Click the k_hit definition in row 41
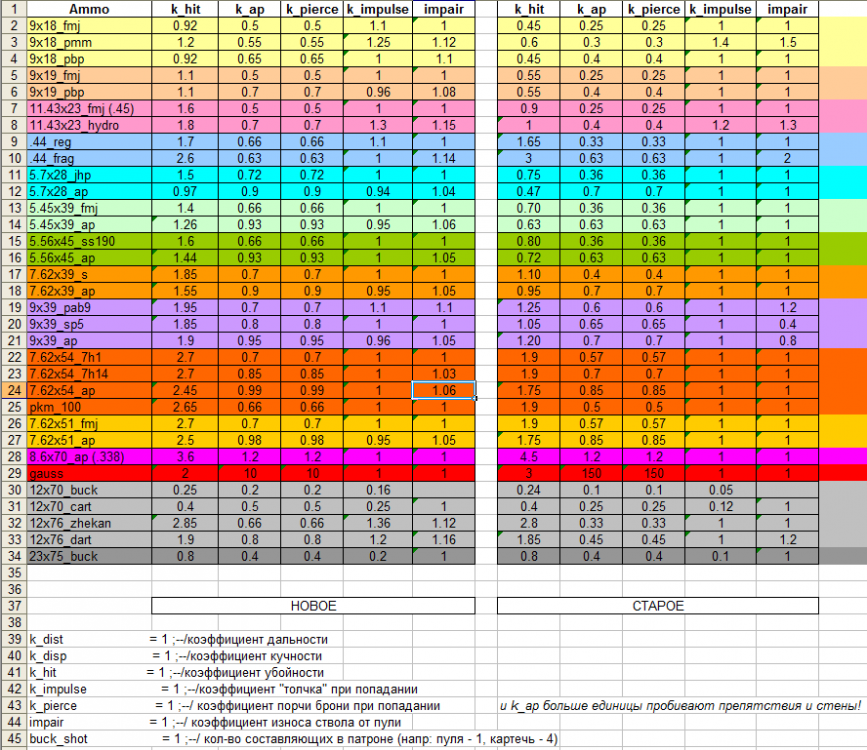 [x=176, y=673]
